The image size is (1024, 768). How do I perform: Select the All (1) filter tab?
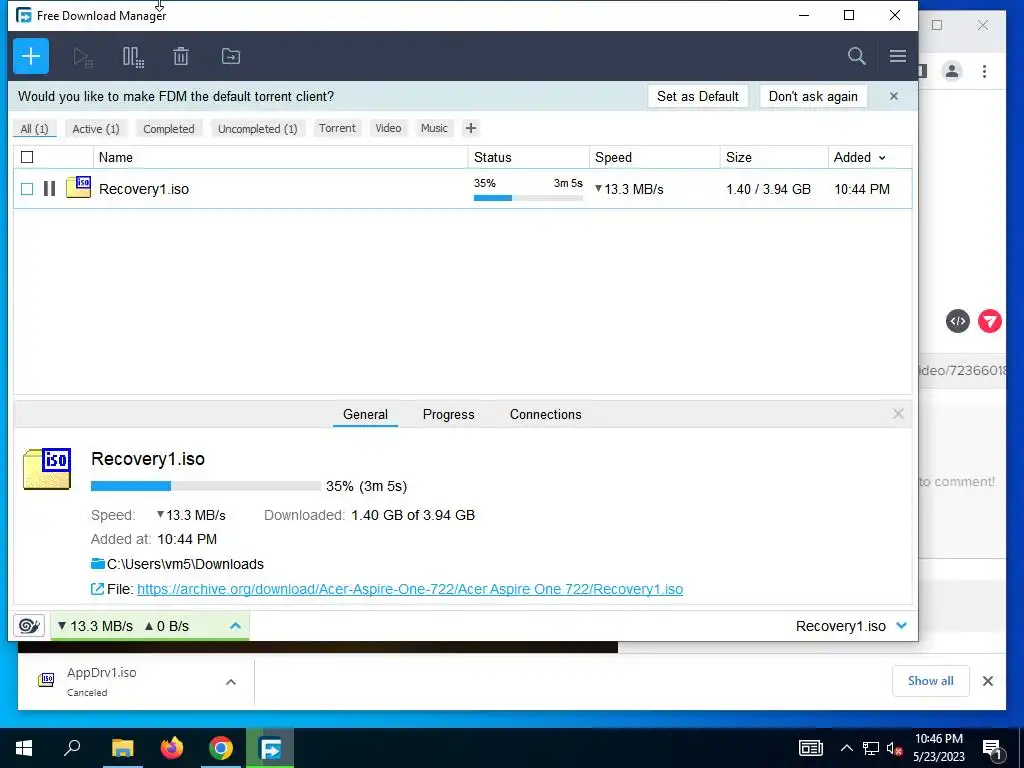point(35,129)
